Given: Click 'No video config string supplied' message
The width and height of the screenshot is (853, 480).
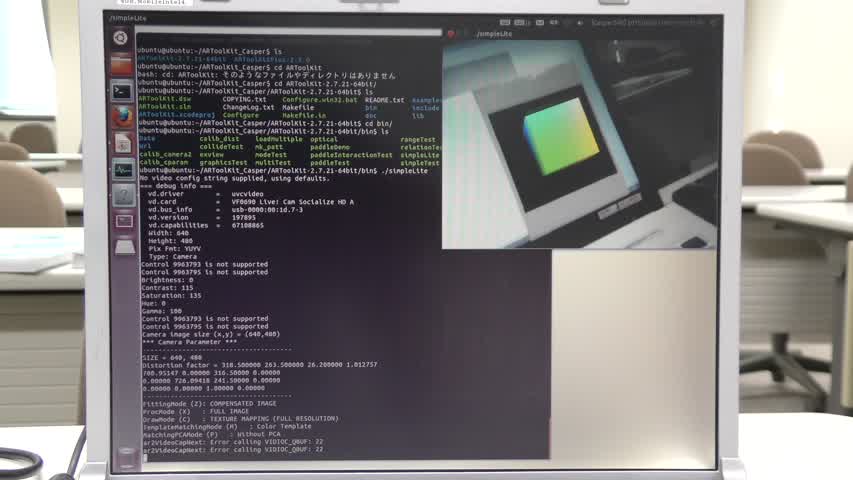Looking at the screenshot, I should 234,179.
